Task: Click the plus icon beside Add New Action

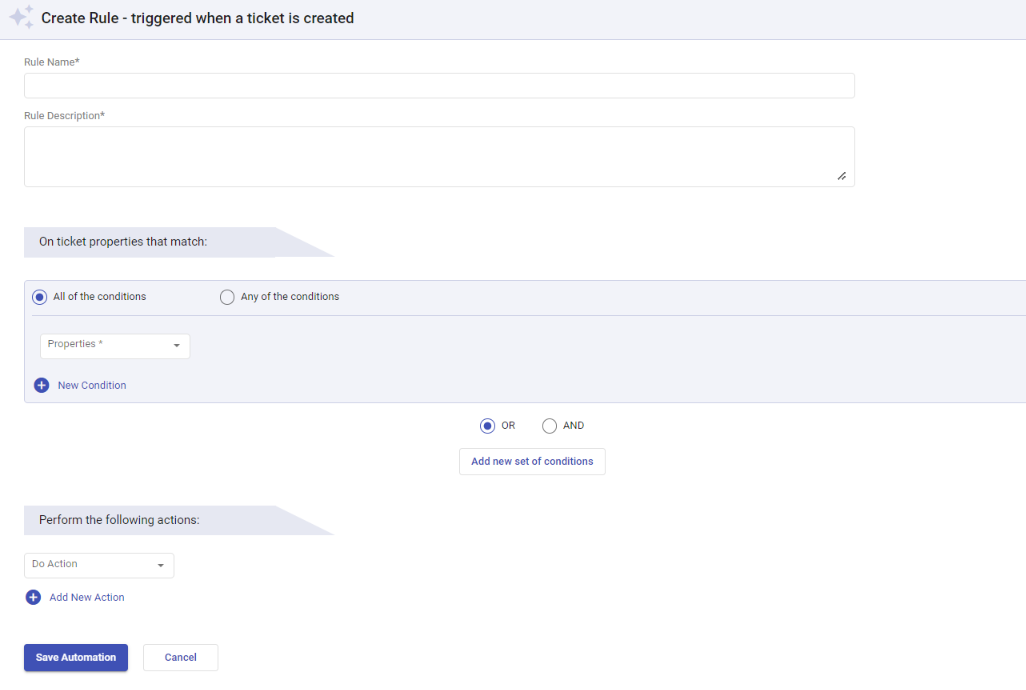Action: coord(33,597)
